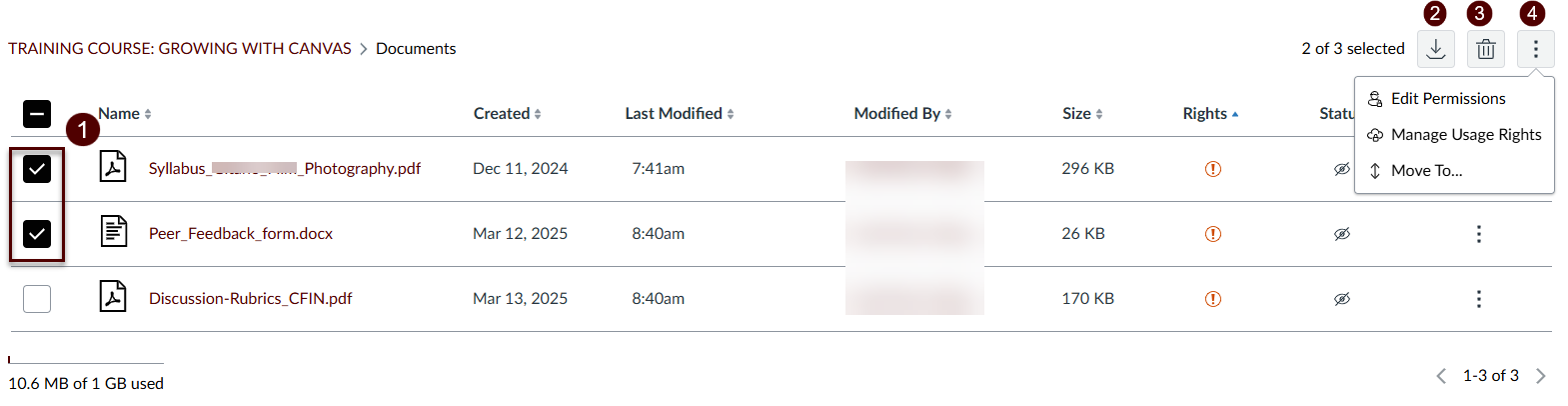Viewport: 1568px width, 406px height.
Task: Select Manage Usage Rights menu item
Action: click(1465, 135)
